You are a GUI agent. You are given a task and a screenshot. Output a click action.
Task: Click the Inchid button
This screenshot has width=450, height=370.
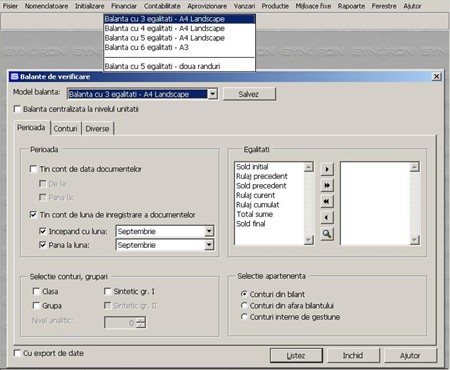pyautogui.click(x=353, y=356)
